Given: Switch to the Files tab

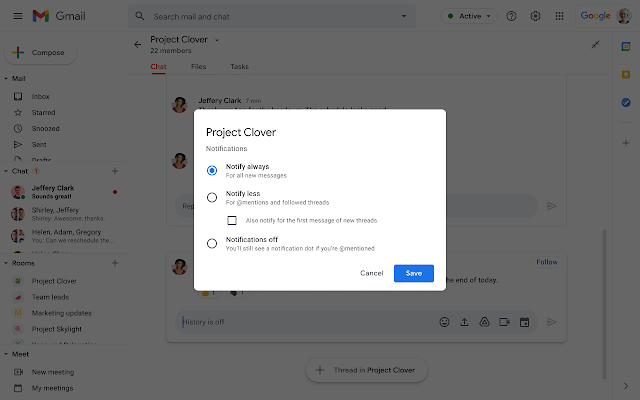Looking at the screenshot, I should pos(198,67).
